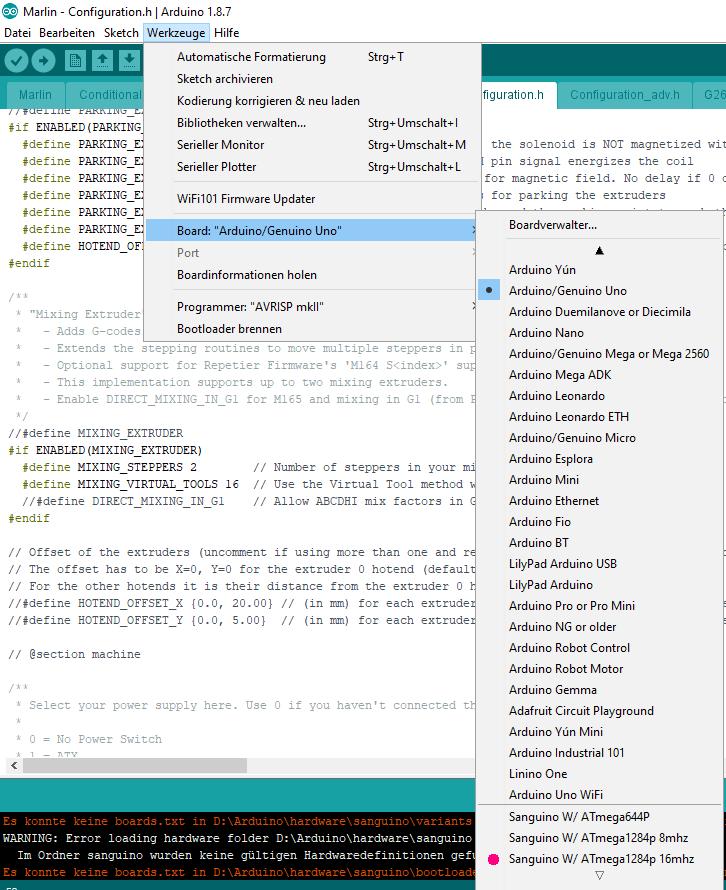
Task: Select Arduino/Genuino Micro board
Action: pyautogui.click(x=599, y=438)
